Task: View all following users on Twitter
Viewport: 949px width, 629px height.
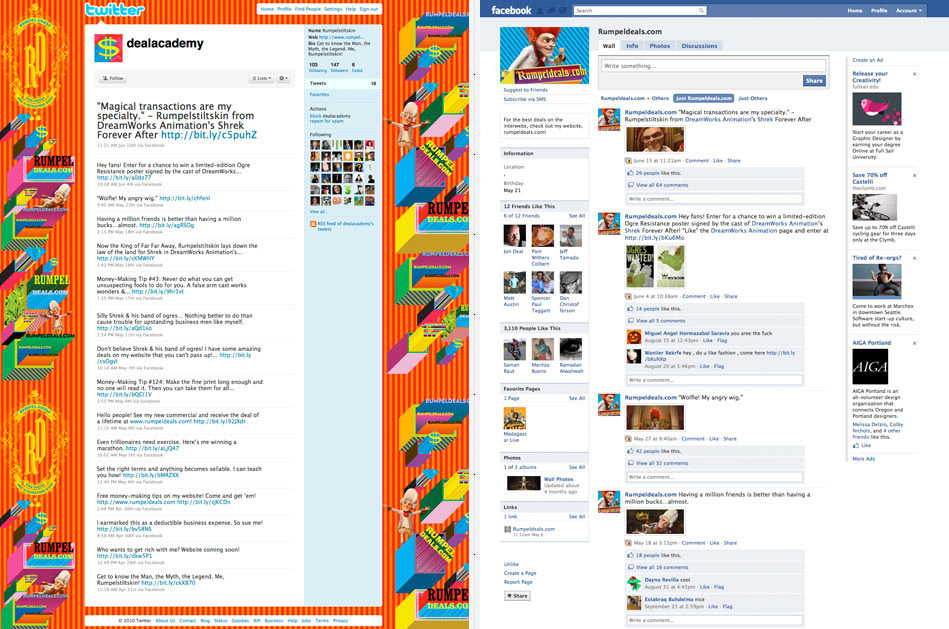Action: point(317,212)
